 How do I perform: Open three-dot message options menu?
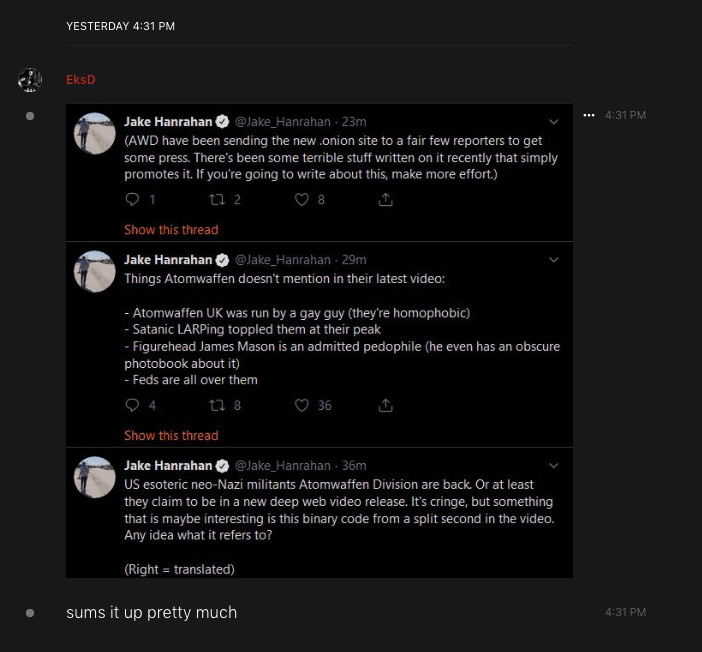click(589, 115)
